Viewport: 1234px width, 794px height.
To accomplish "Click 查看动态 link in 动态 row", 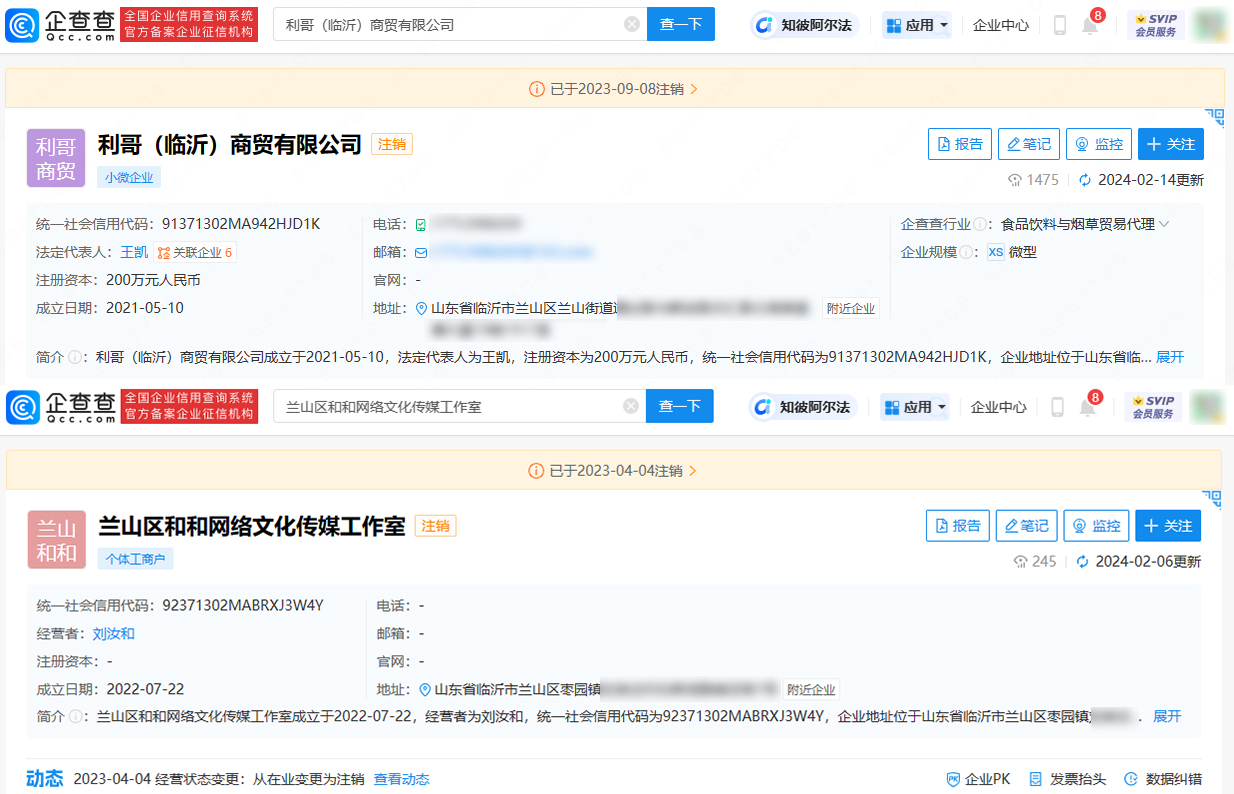I will pyautogui.click(x=401, y=779).
